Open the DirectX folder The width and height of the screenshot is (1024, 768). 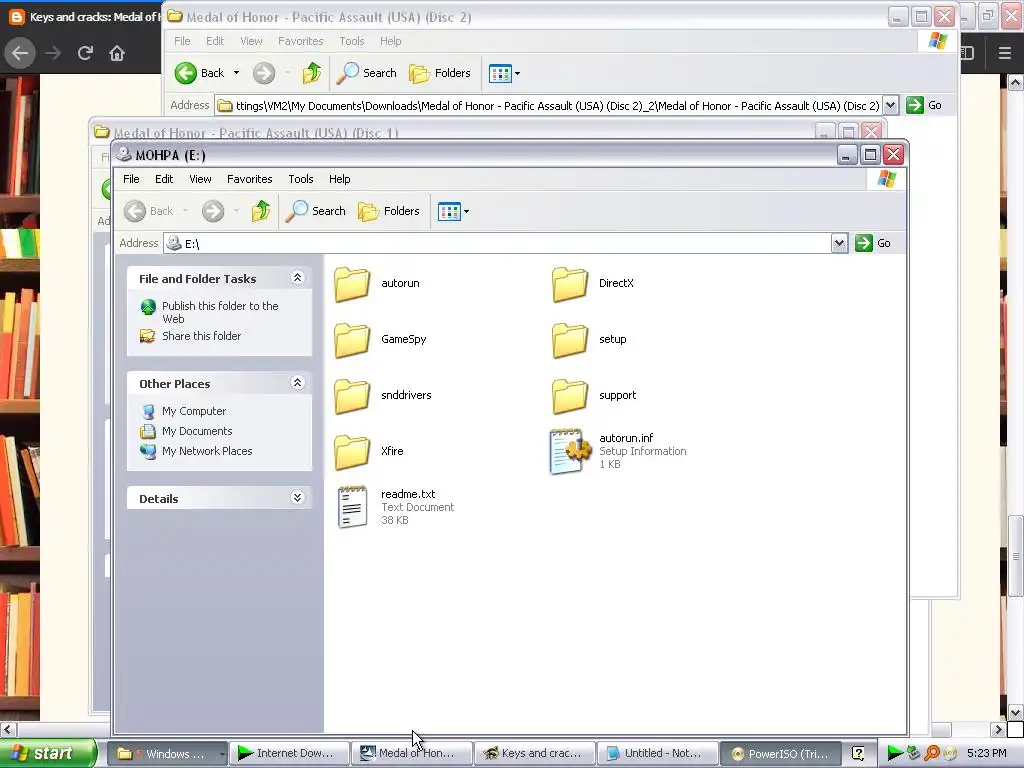593,283
